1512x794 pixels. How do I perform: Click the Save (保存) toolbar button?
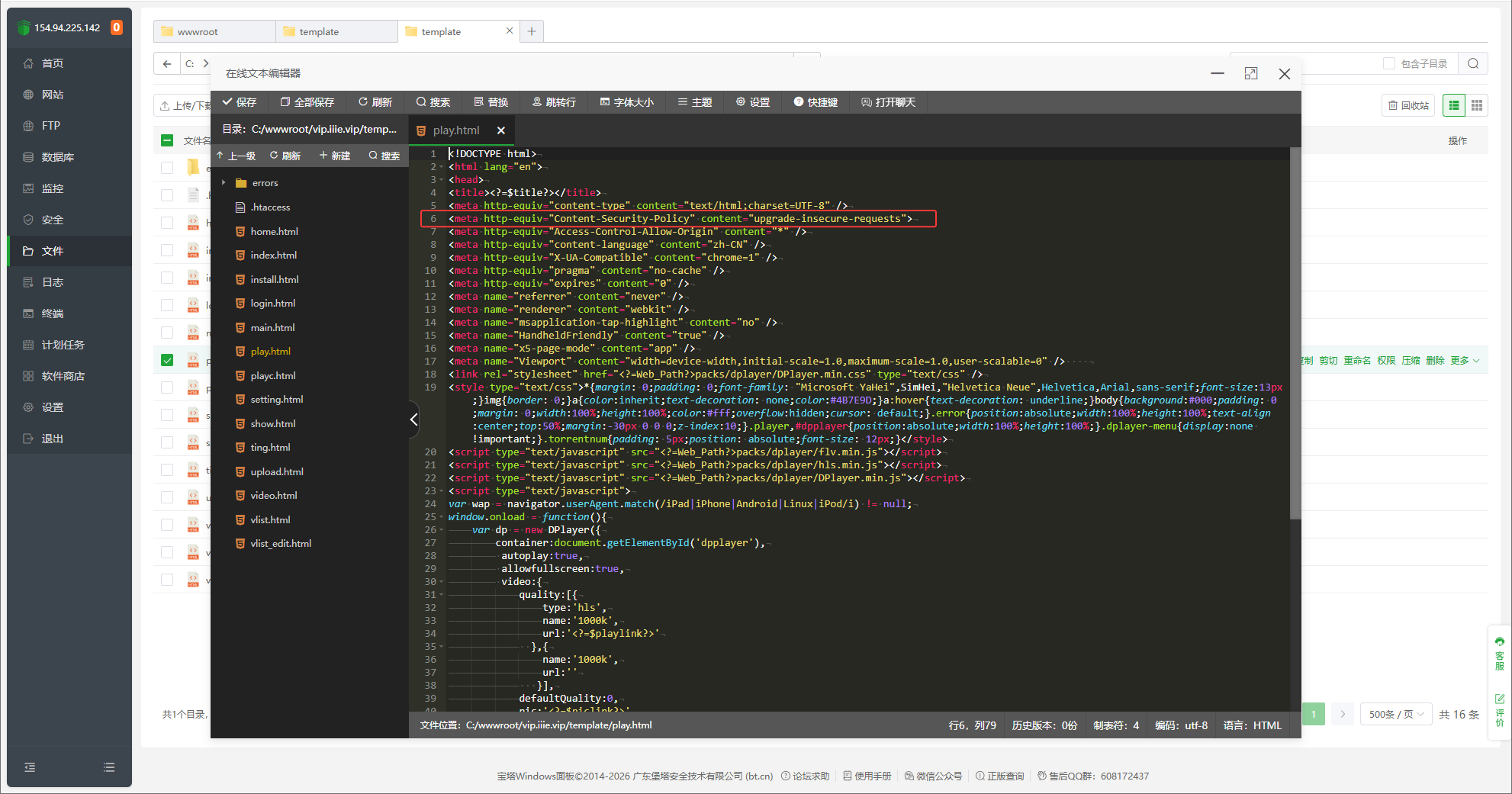(239, 102)
